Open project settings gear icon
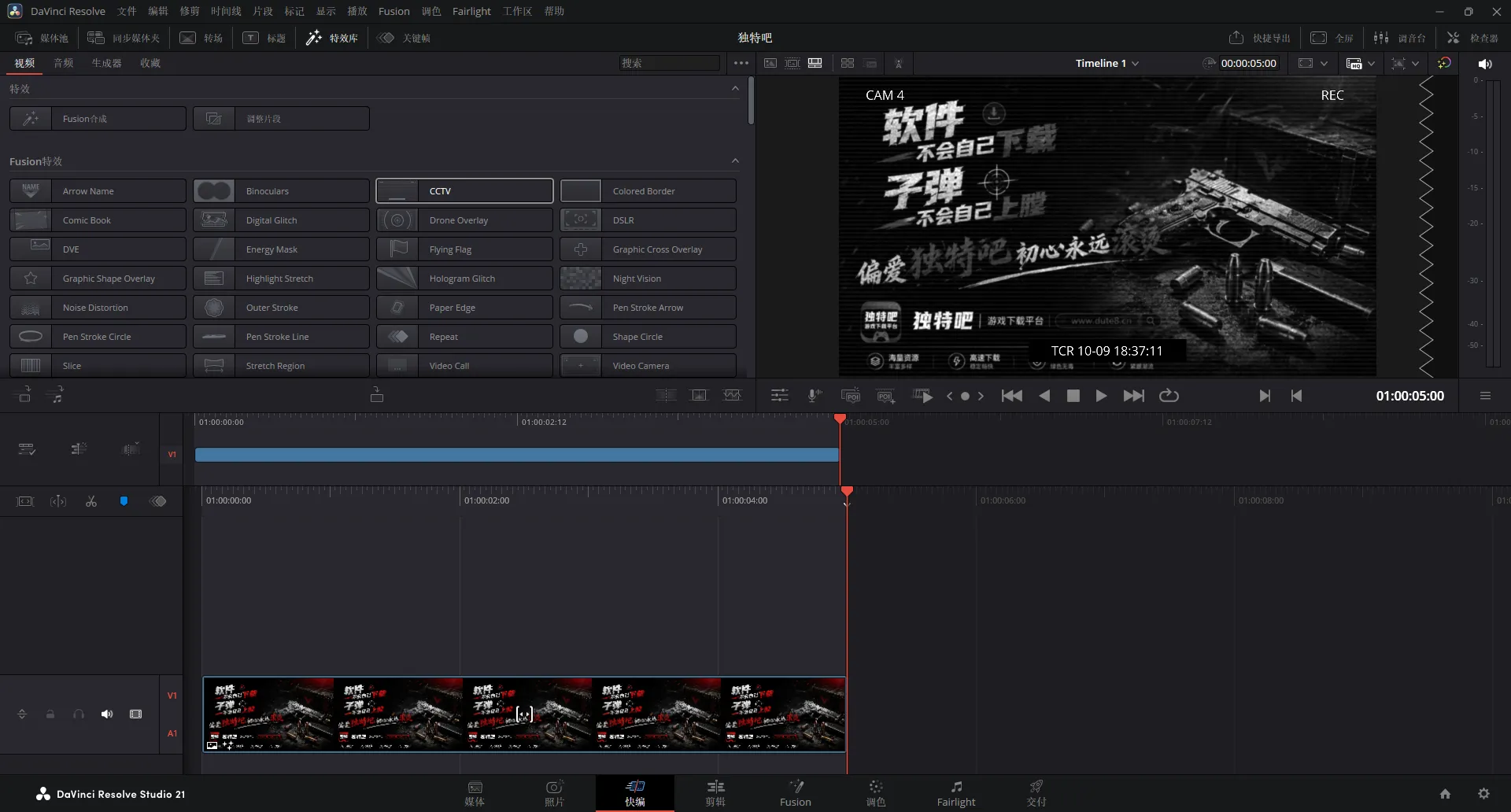 click(x=1483, y=794)
